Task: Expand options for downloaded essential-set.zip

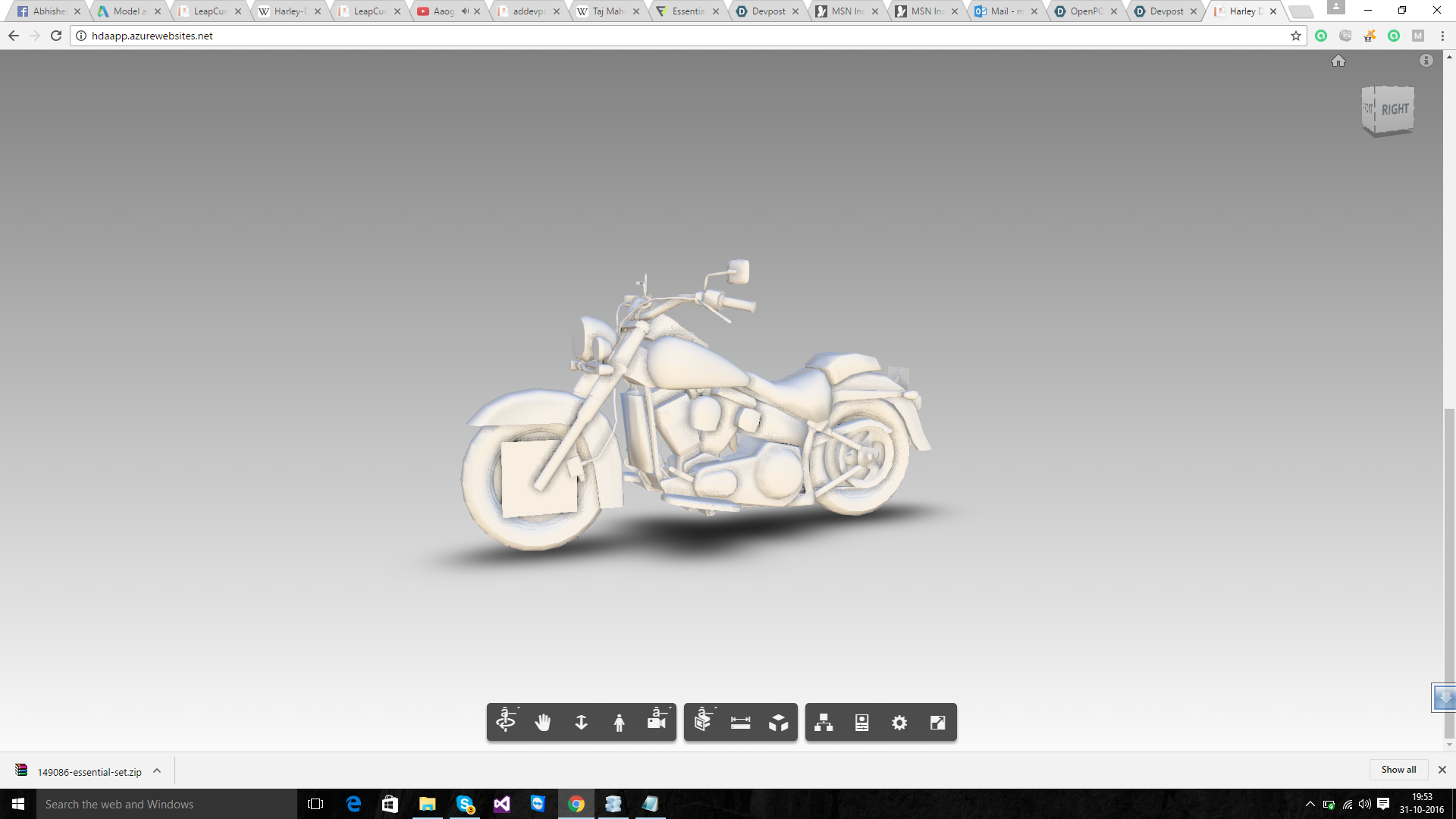Action: click(157, 770)
